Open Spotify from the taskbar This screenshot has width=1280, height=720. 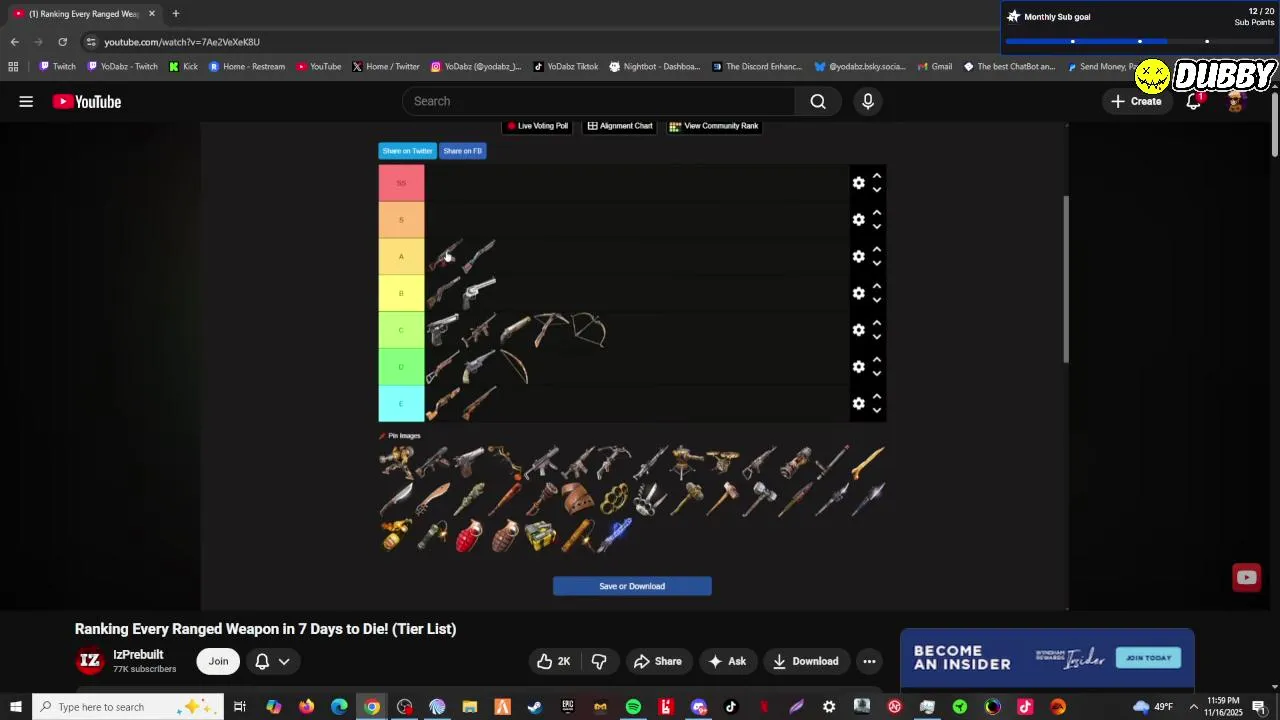(633, 707)
